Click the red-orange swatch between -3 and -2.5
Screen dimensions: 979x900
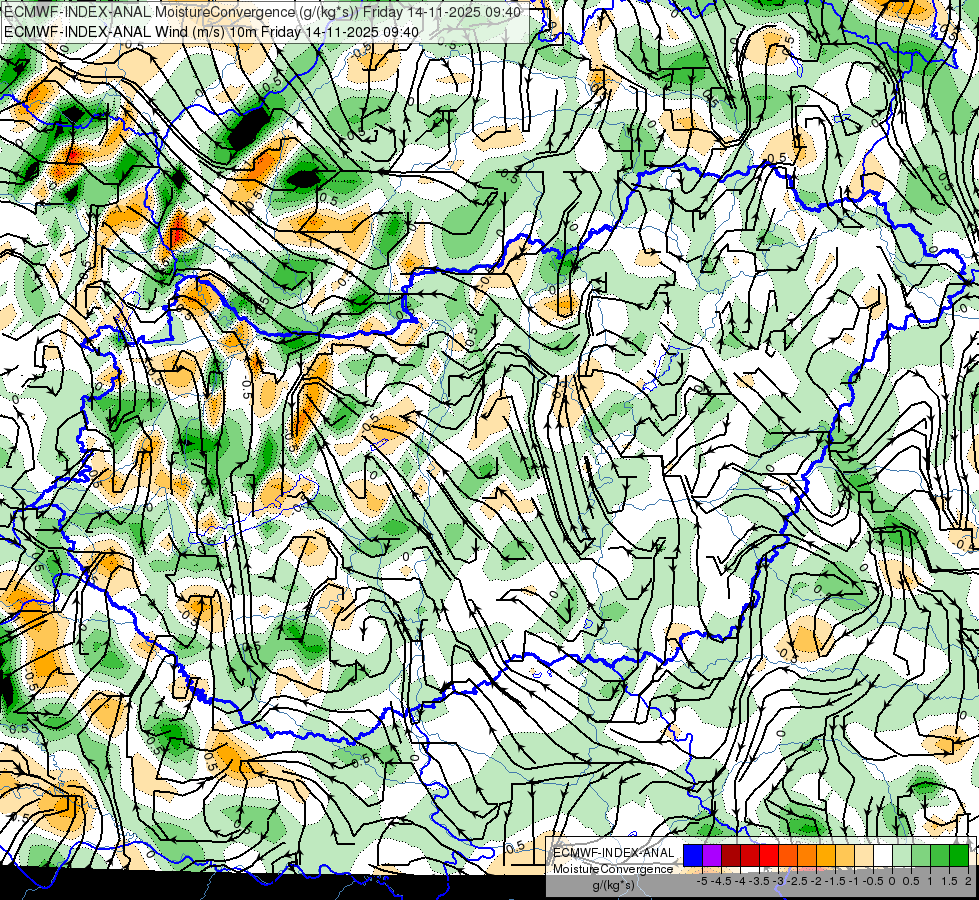[788, 855]
